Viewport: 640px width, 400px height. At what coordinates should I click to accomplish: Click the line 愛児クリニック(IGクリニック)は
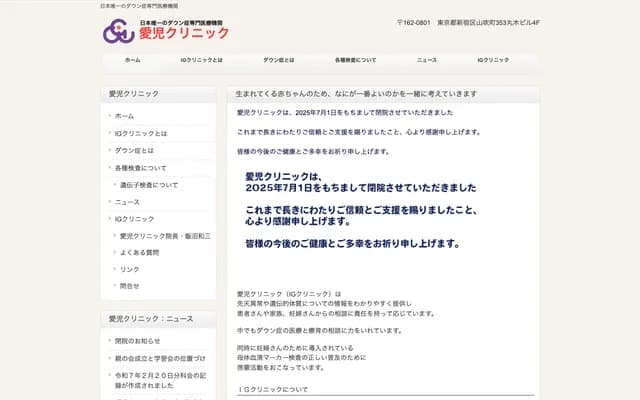tap(289, 294)
